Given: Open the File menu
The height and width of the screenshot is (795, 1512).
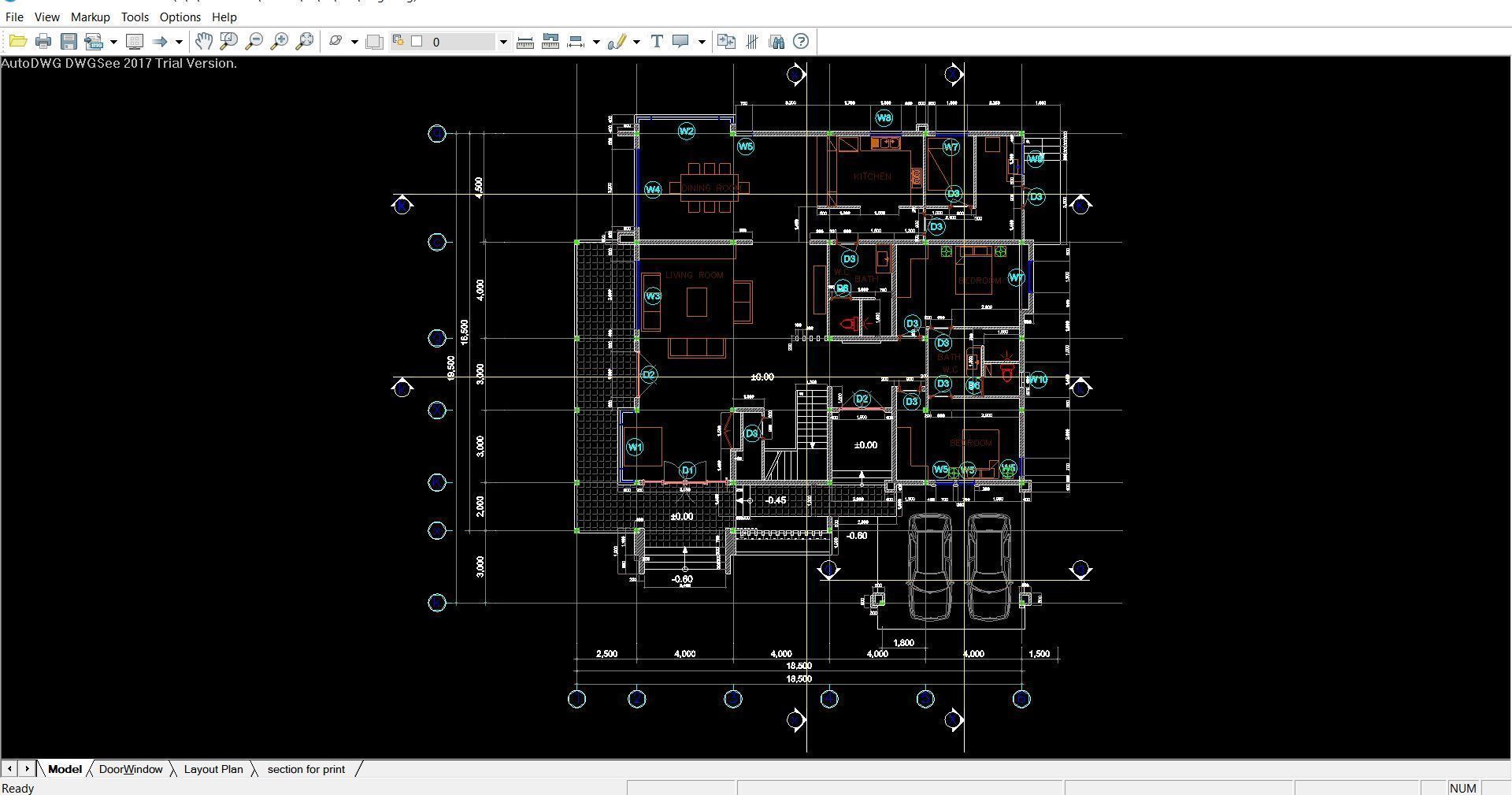Looking at the screenshot, I should click(14, 17).
